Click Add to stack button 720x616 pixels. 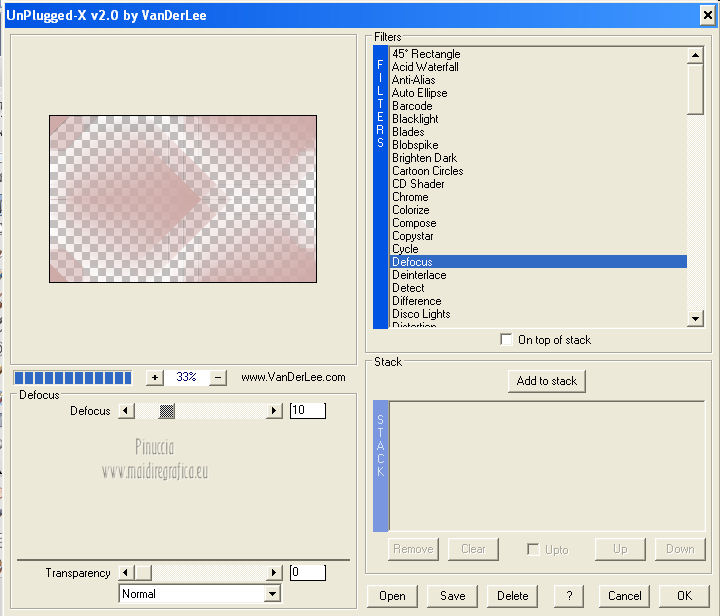[546, 381]
